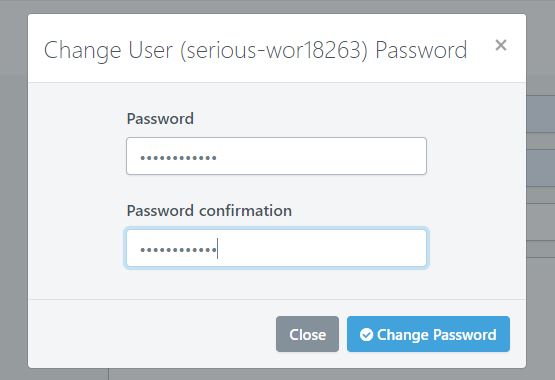Click the dimmed table rows behind dialog
The image size is (555, 380).
(540, 177)
